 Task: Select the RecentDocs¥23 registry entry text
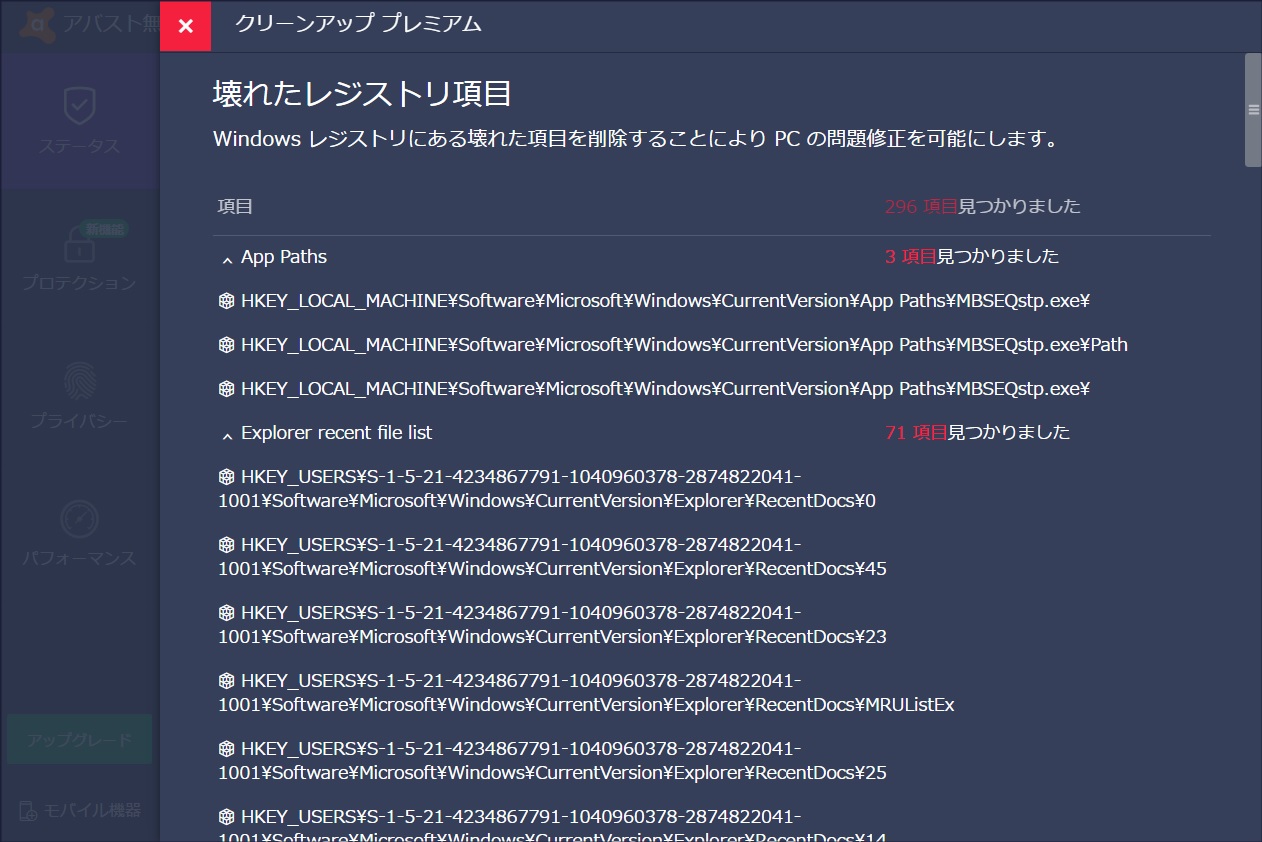552,624
